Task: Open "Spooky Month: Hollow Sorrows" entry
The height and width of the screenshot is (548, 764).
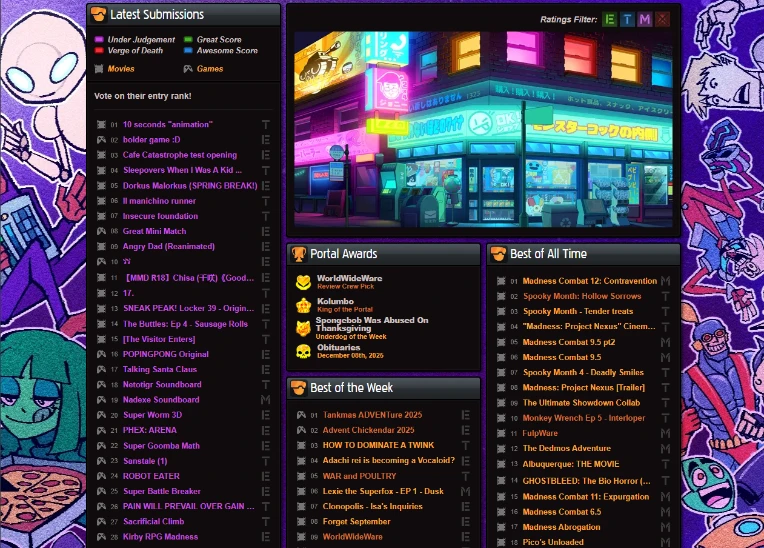Action: pos(581,296)
